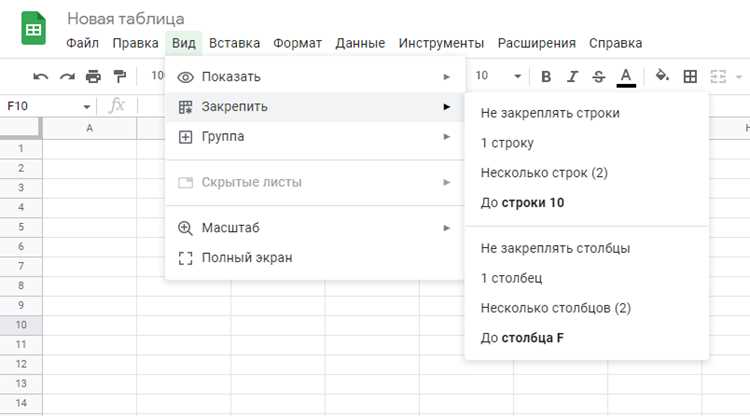Viewport: 750px width, 416px height.
Task: Open Merge cells dropdown arrow
Action: coord(739,77)
